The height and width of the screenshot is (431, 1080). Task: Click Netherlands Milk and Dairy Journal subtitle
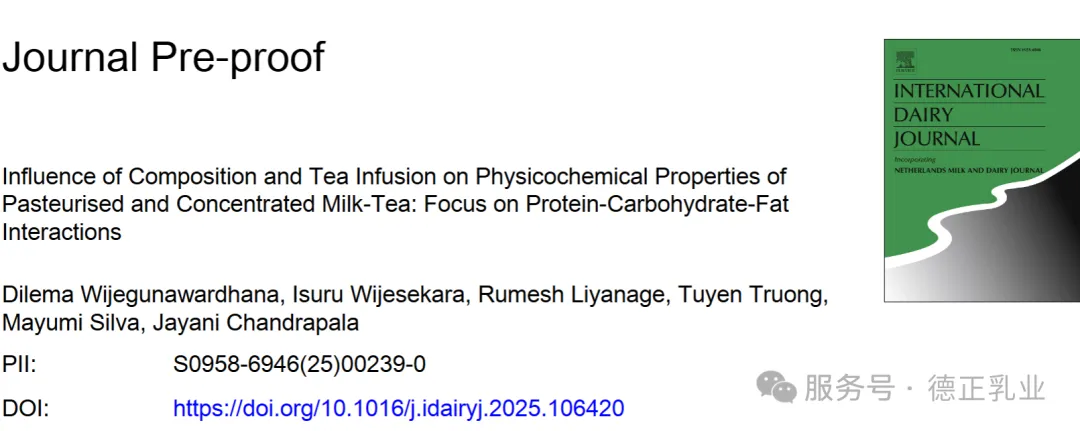968,169
